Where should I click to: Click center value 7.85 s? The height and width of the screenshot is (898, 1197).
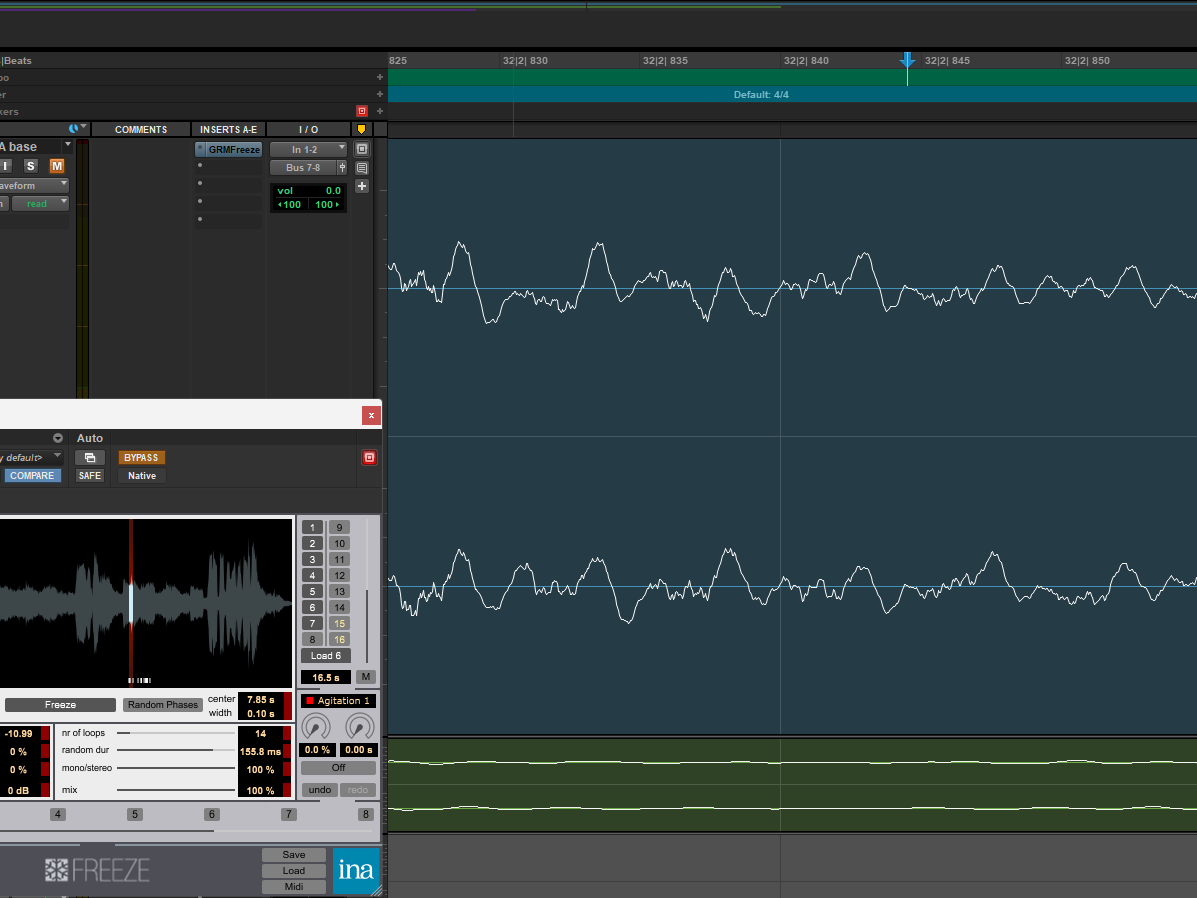click(x=261, y=699)
